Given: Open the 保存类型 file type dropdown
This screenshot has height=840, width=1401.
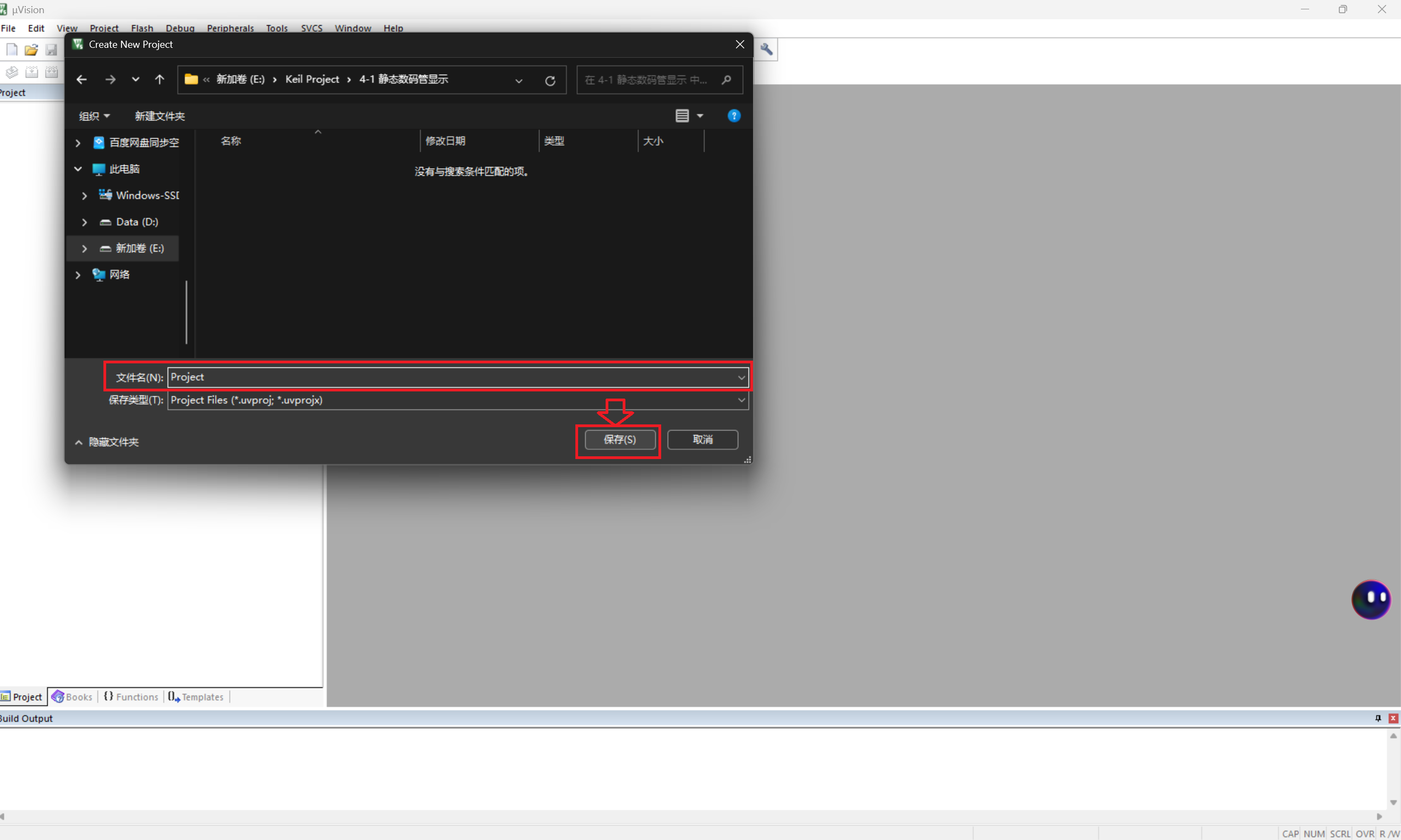Looking at the screenshot, I should point(741,400).
